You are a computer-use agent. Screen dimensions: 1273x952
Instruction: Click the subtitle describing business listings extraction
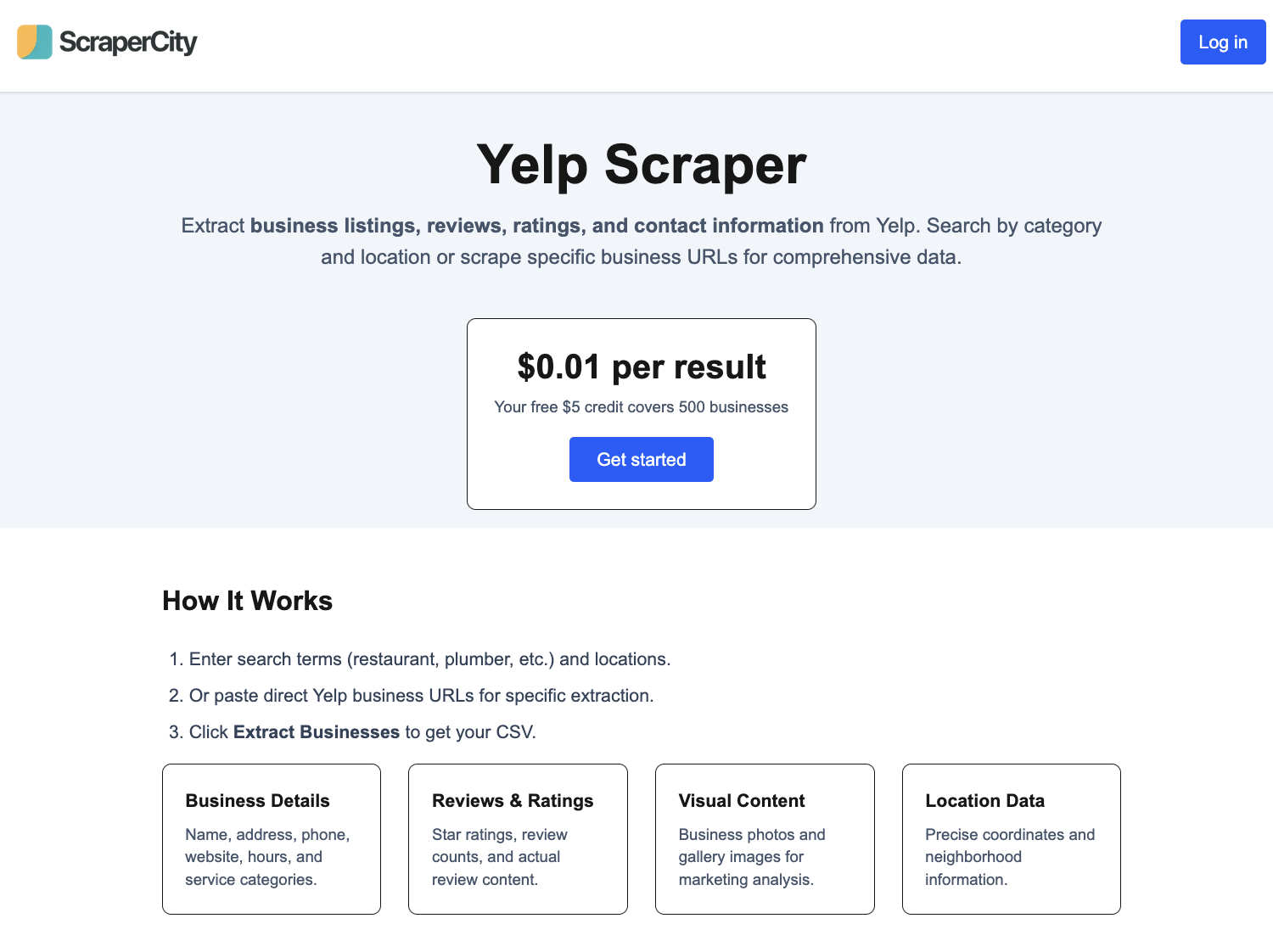tap(641, 240)
